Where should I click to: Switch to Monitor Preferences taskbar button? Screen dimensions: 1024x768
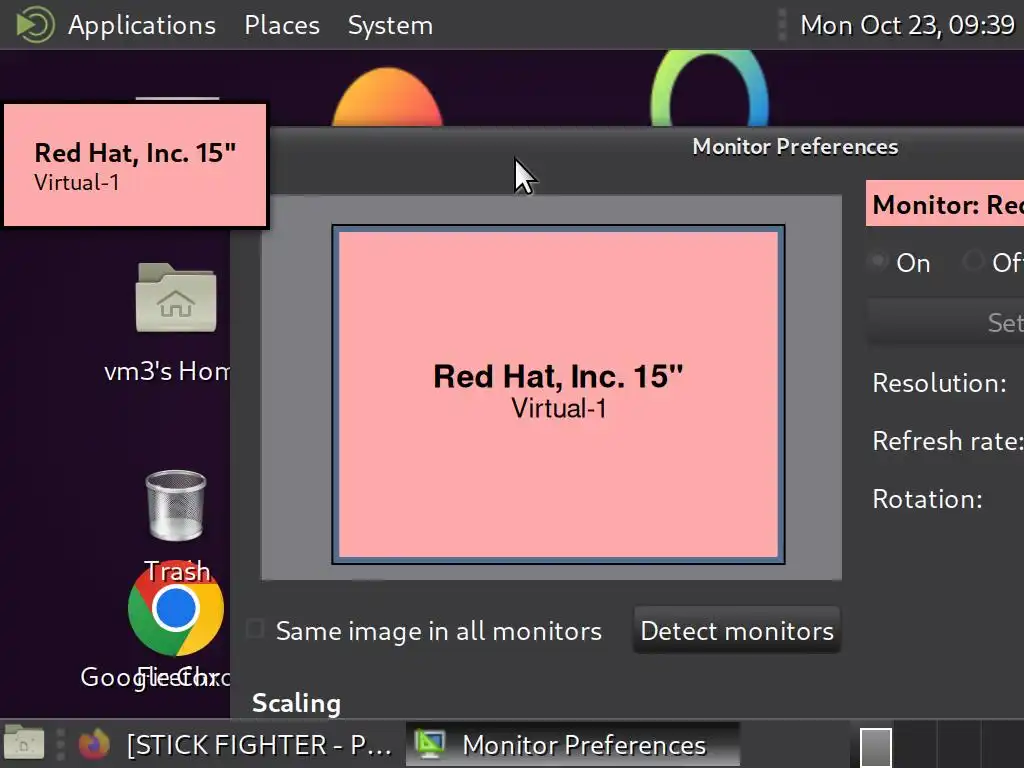[573, 744]
